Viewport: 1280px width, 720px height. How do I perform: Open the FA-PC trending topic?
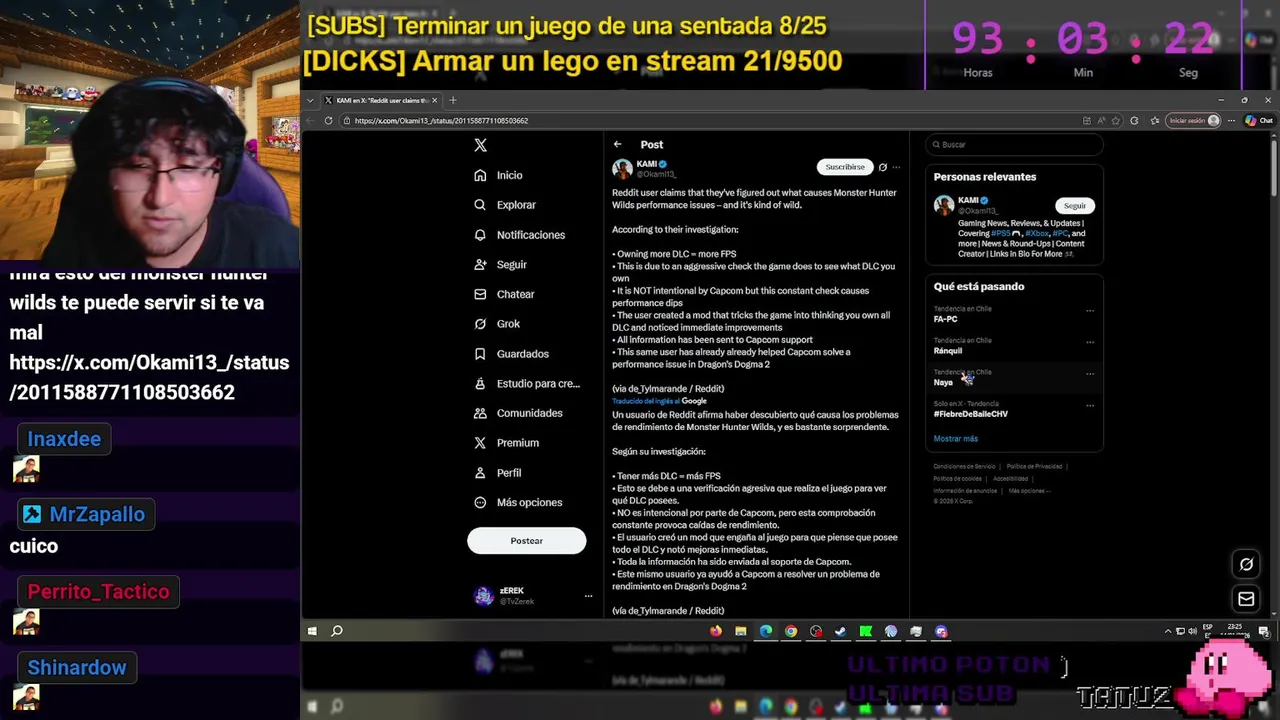(x=946, y=319)
